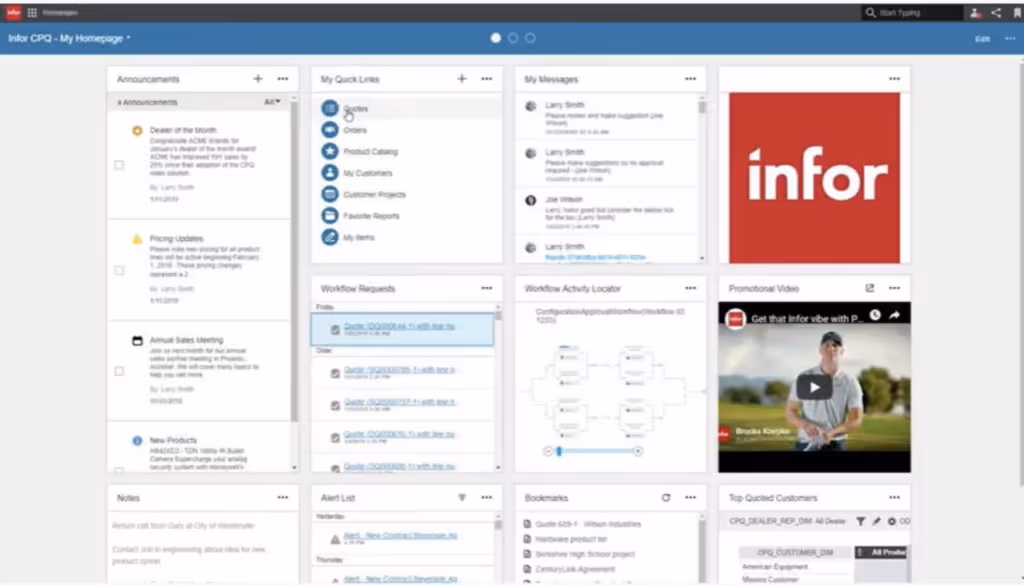Screen dimensions: 1024x585
Task: Click the share icon in top bar
Action: 996,12
